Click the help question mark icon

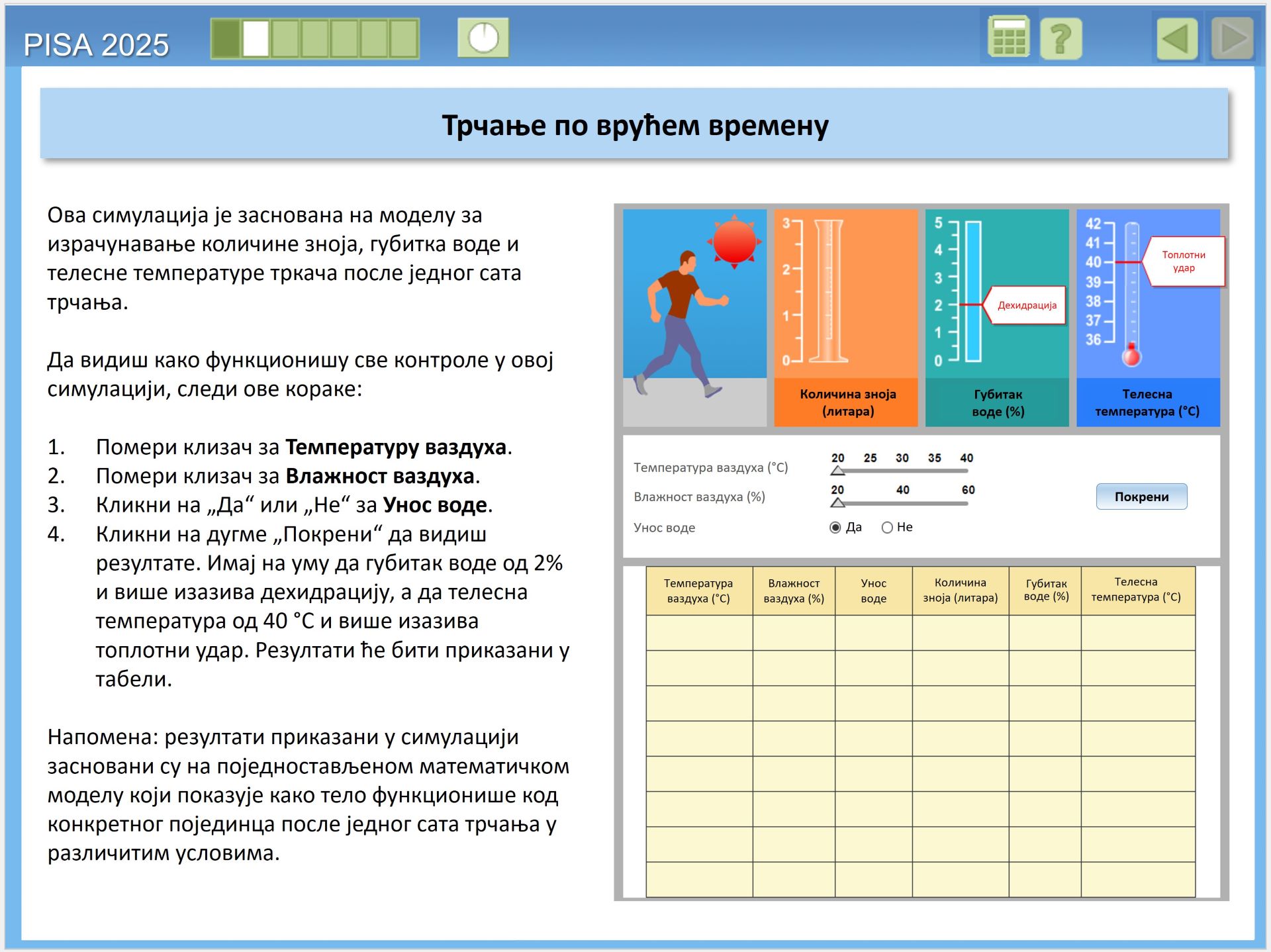point(1060,38)
